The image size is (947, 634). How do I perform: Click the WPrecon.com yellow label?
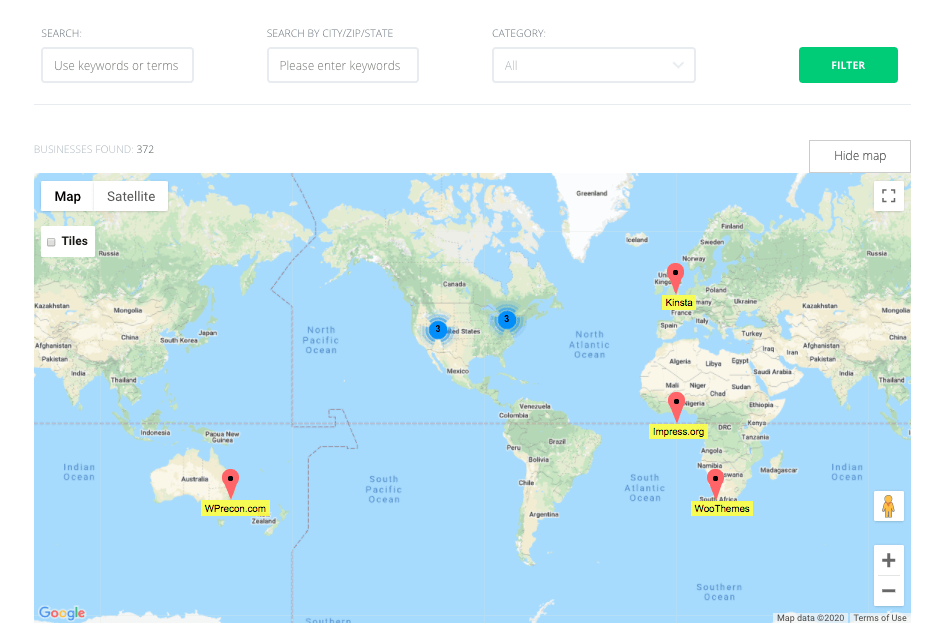(235, 508)
